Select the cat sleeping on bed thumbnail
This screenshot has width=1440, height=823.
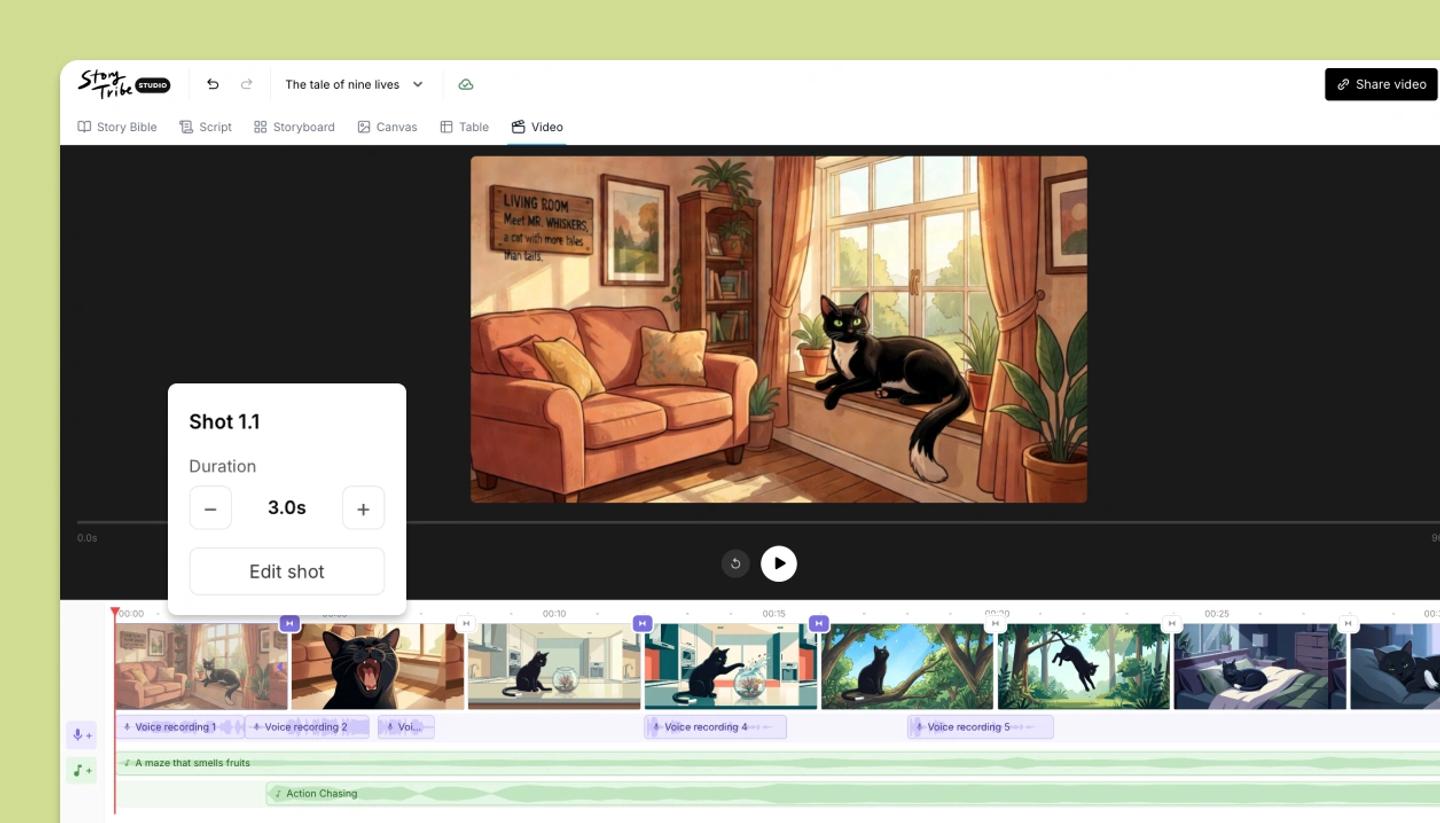[1260, 667]
